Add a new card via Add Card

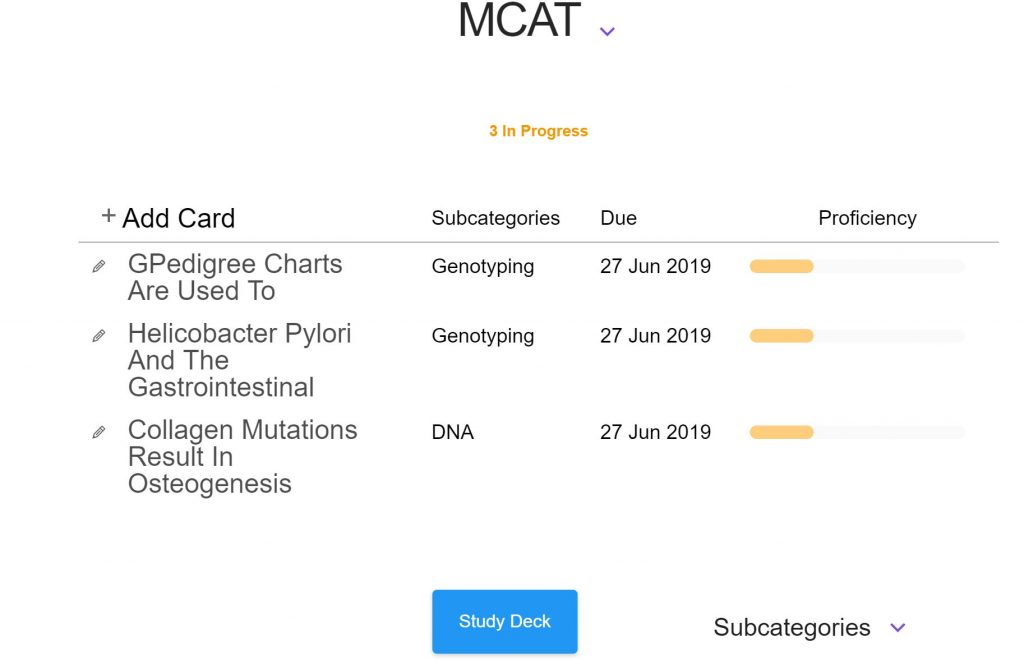pos(178,218)
